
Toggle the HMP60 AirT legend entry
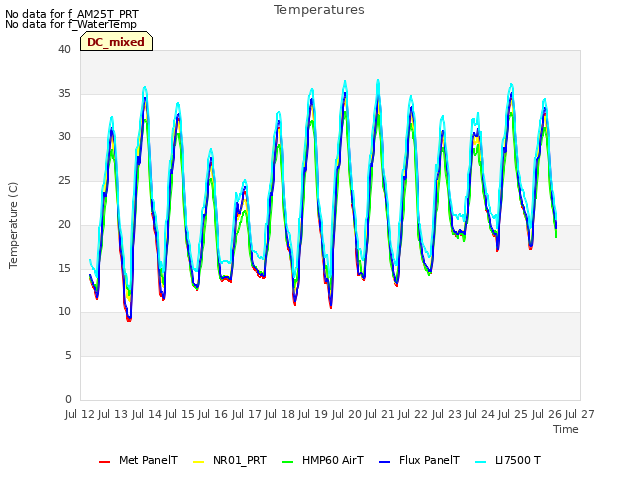[x=323, y=460]
